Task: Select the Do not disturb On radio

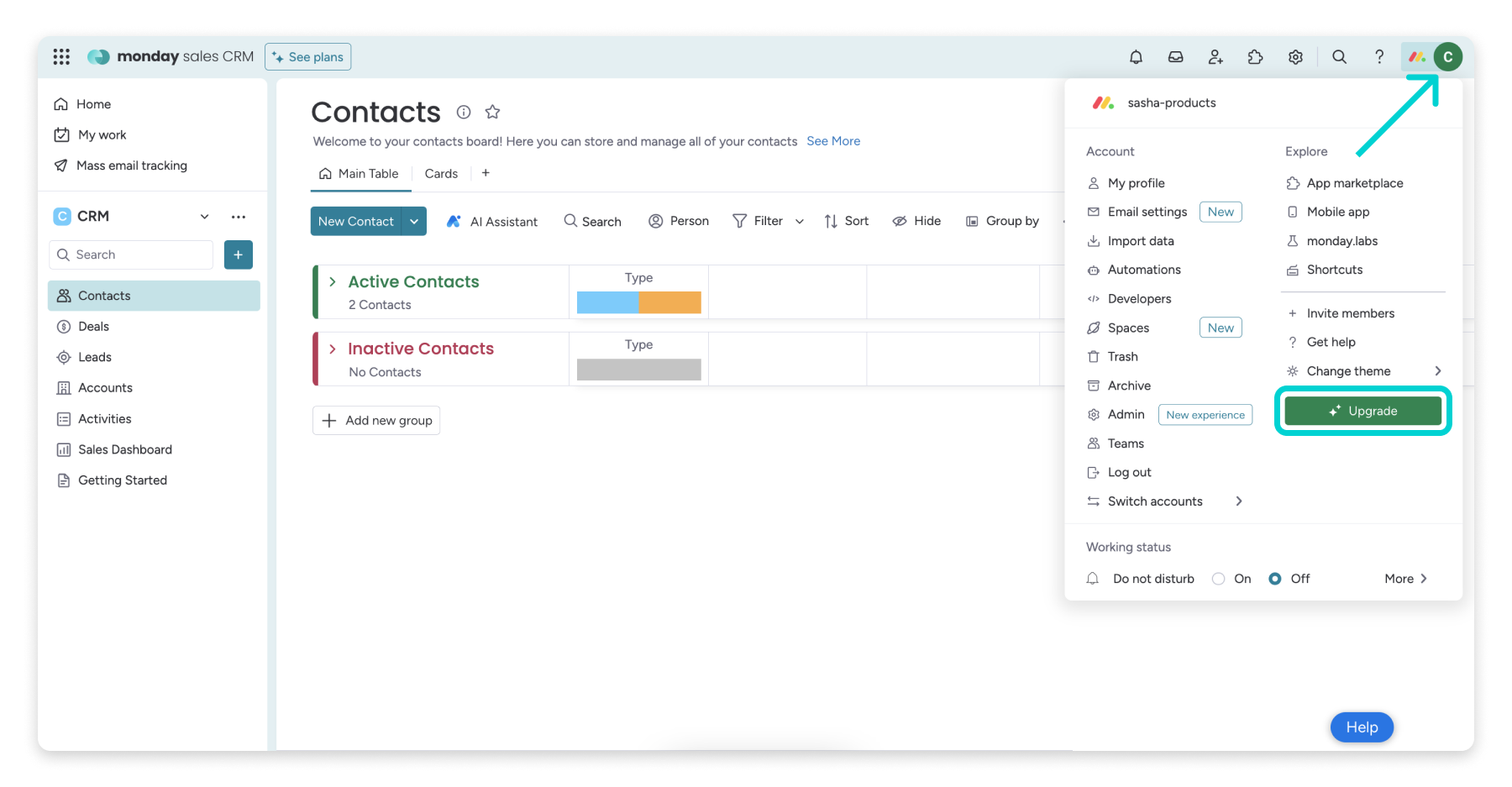Action: pyautogui.click(x=1218, y=579)
